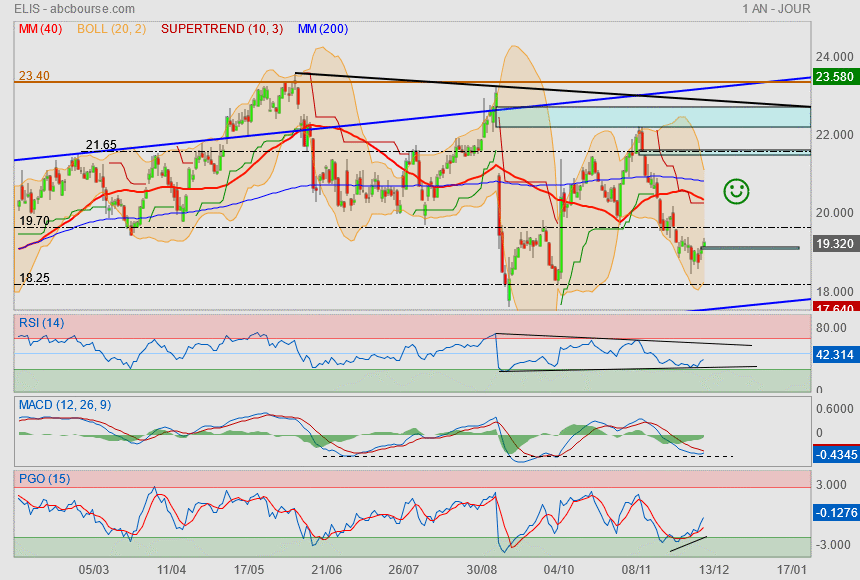
Task: Click the 11/04 date axis label
Action: coord(171,570)
